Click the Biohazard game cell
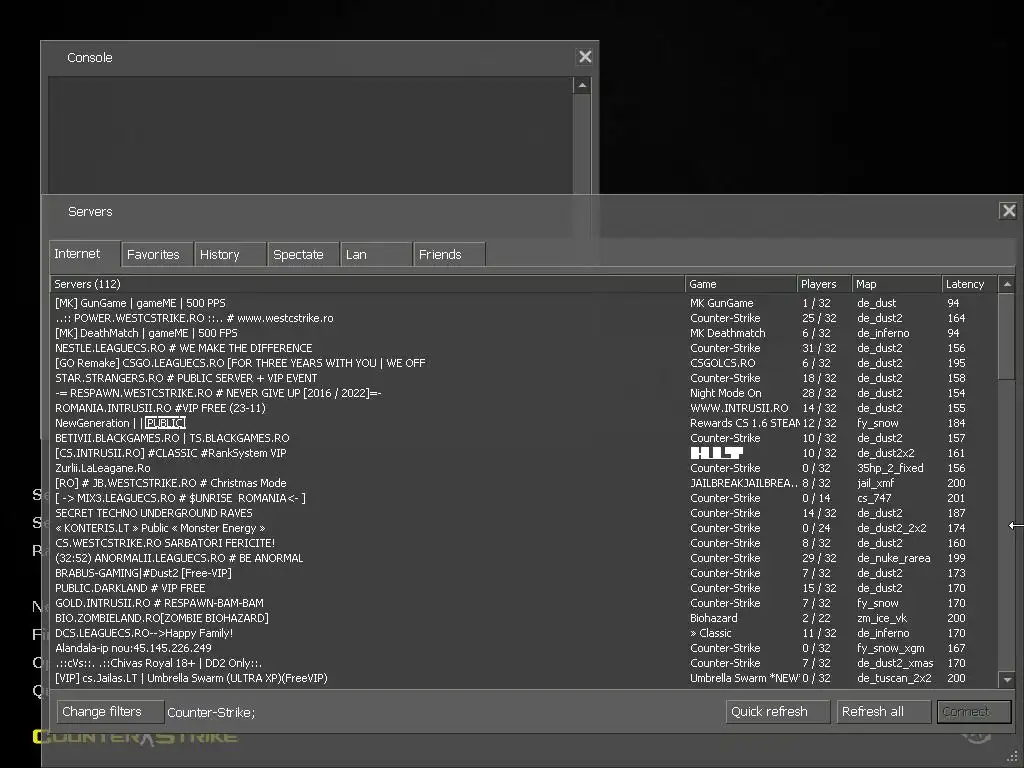This screenshot has height=768, width=1024. [x=714, y=618]
